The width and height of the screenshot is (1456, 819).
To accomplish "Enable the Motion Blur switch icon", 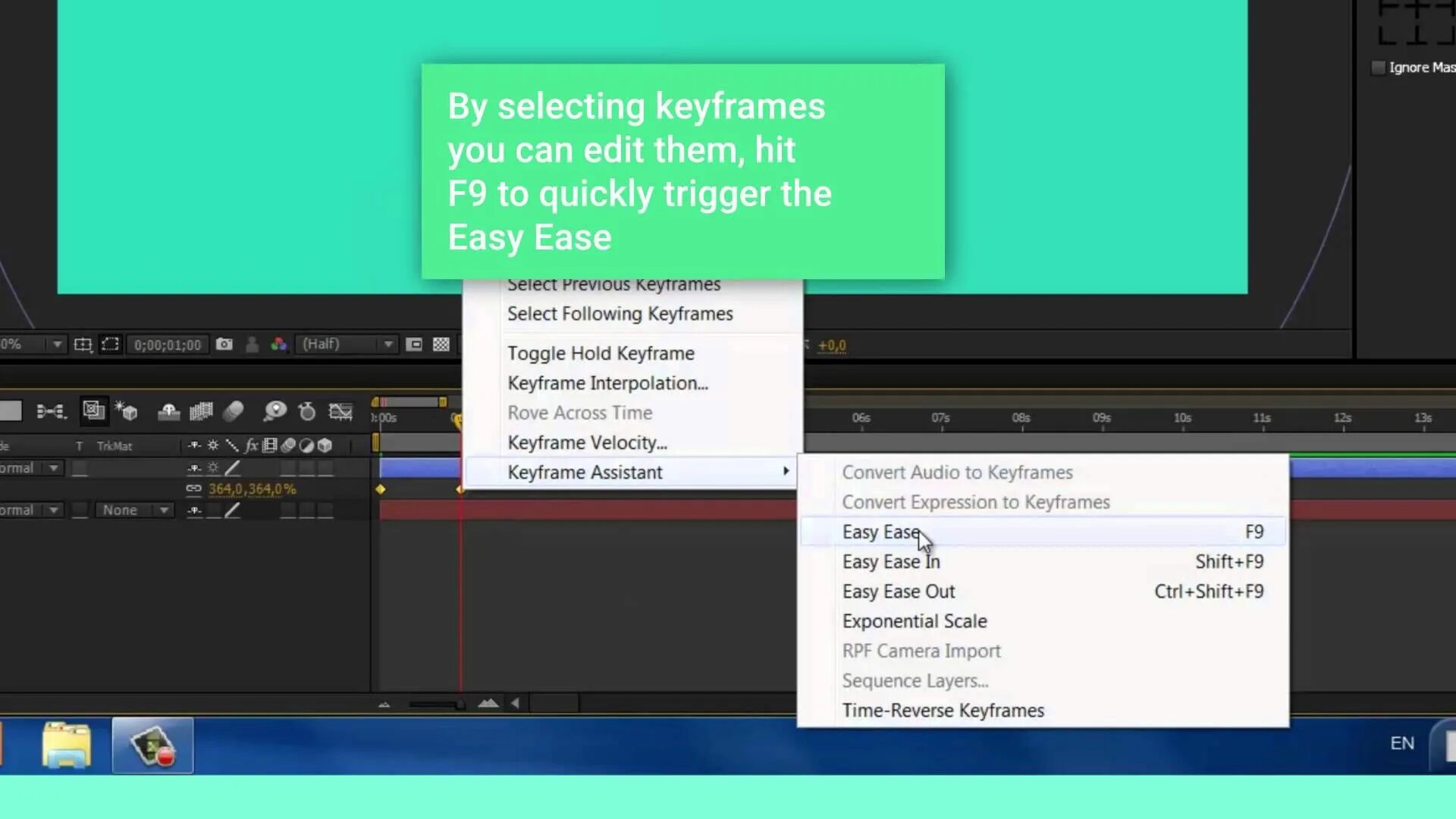I will click(234, 411).
